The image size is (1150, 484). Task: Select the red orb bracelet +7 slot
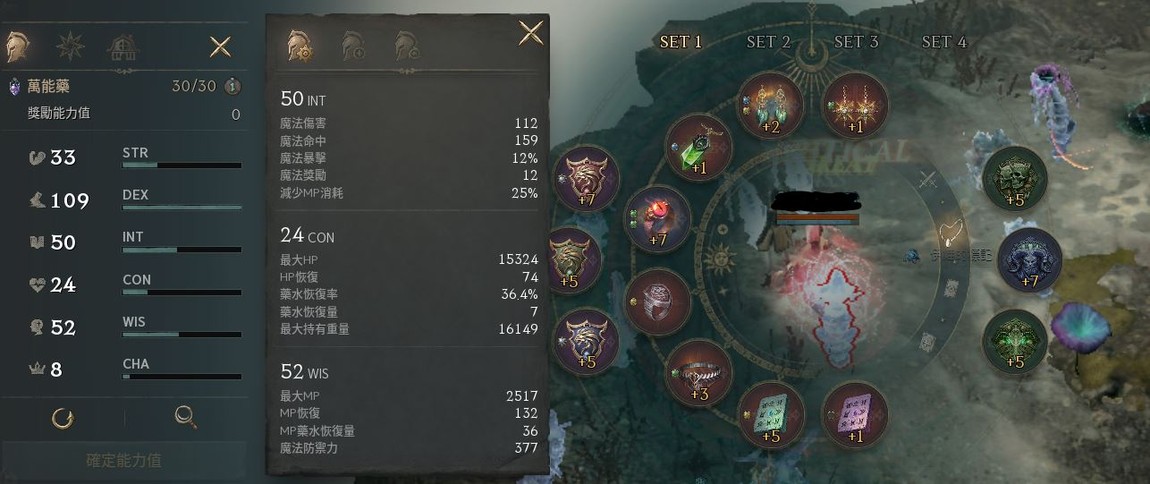[657, 218]
